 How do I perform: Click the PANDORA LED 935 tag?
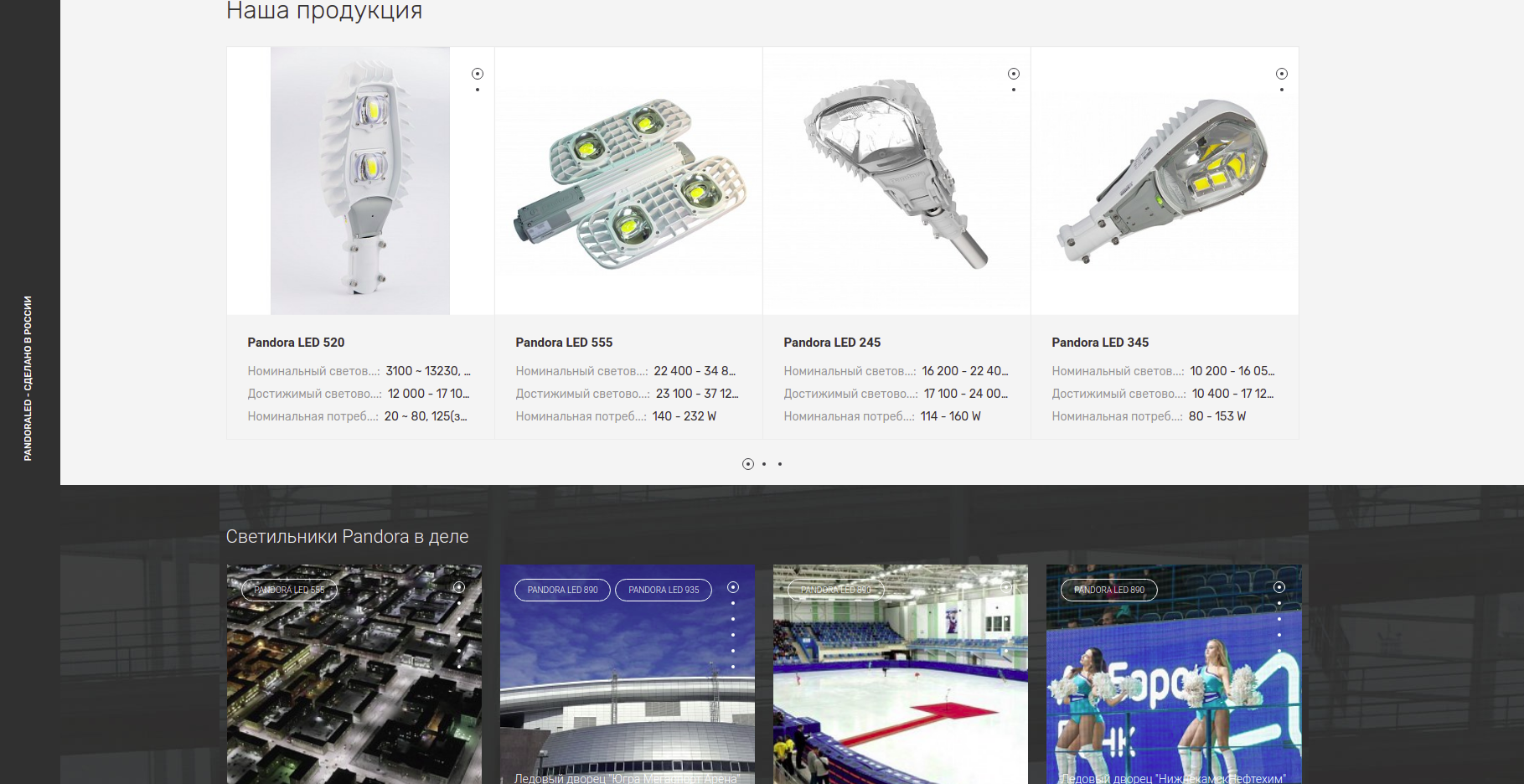pyautogui.click(x=664, y=590)
